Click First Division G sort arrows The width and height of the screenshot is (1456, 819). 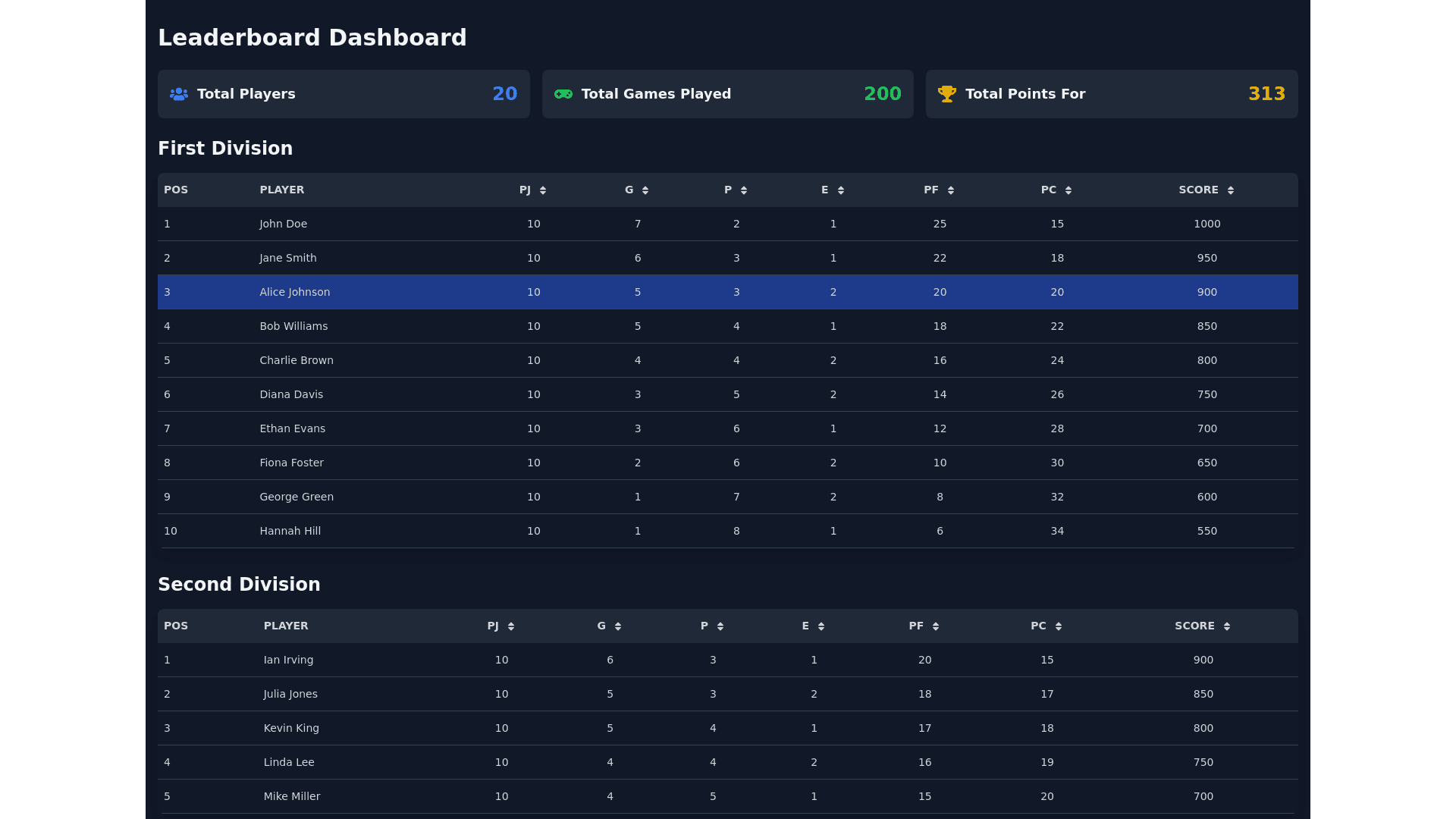tap(645, 190)
